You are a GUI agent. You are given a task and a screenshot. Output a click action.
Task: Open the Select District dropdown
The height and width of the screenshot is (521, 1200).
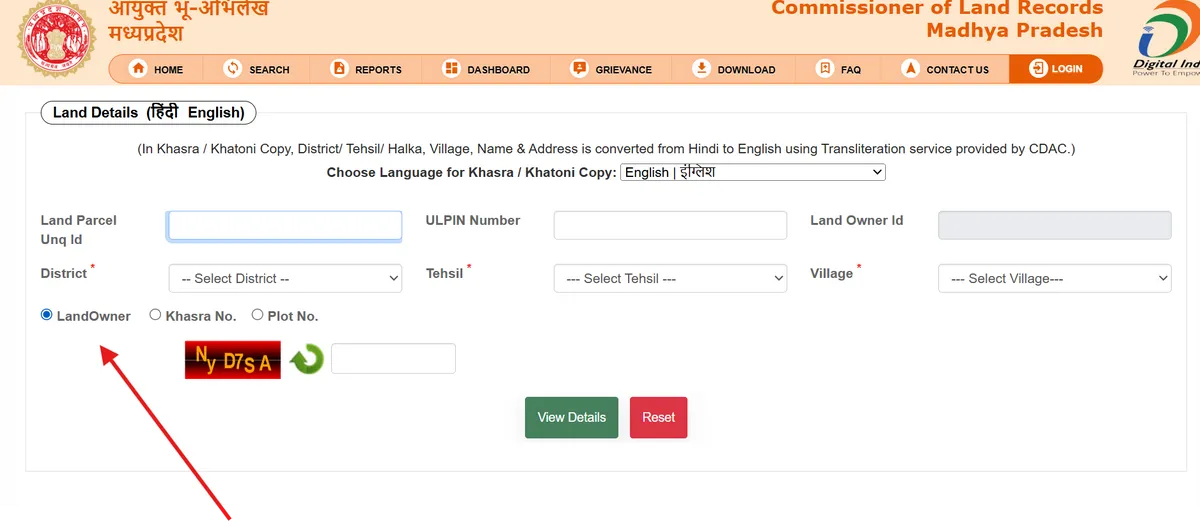point(285,278)
